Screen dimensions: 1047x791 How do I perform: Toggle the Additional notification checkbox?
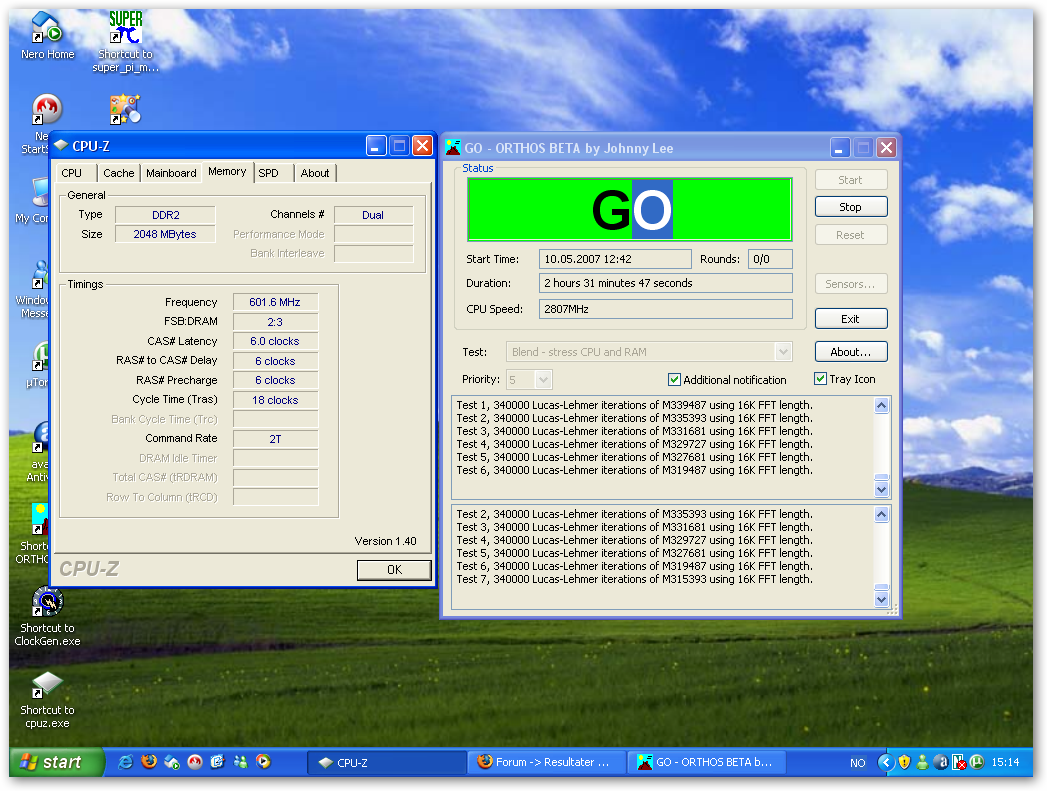pos(674,380)
